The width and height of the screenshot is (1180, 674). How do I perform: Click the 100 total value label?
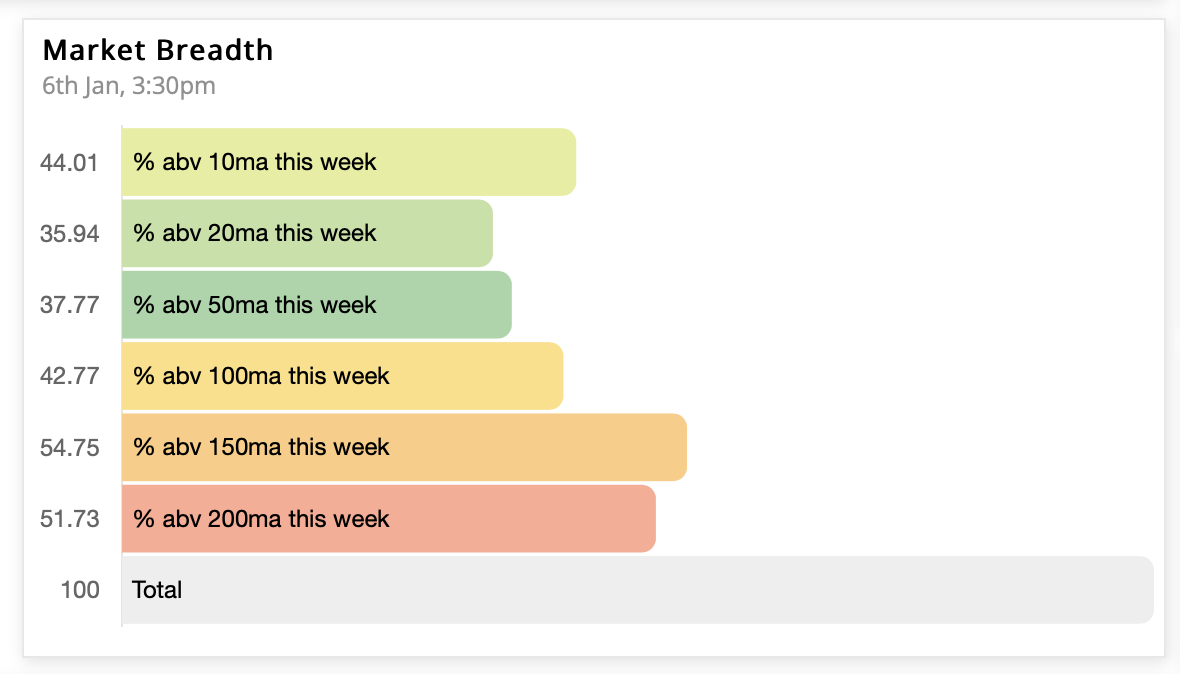click(x=80, y=590)
